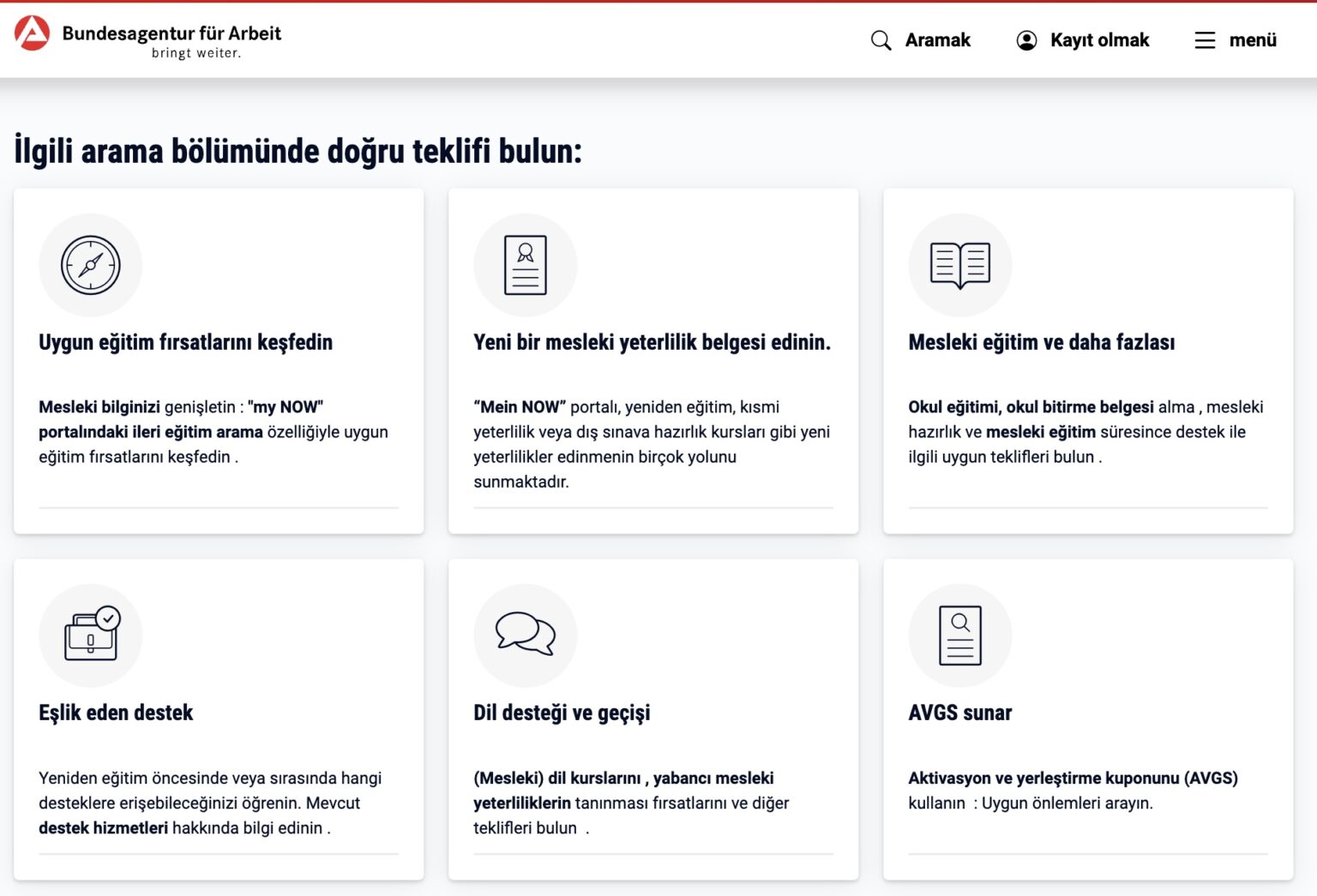Click heading 'İlgili arama bölümünde doğru teklifi bulun:'

298,151
